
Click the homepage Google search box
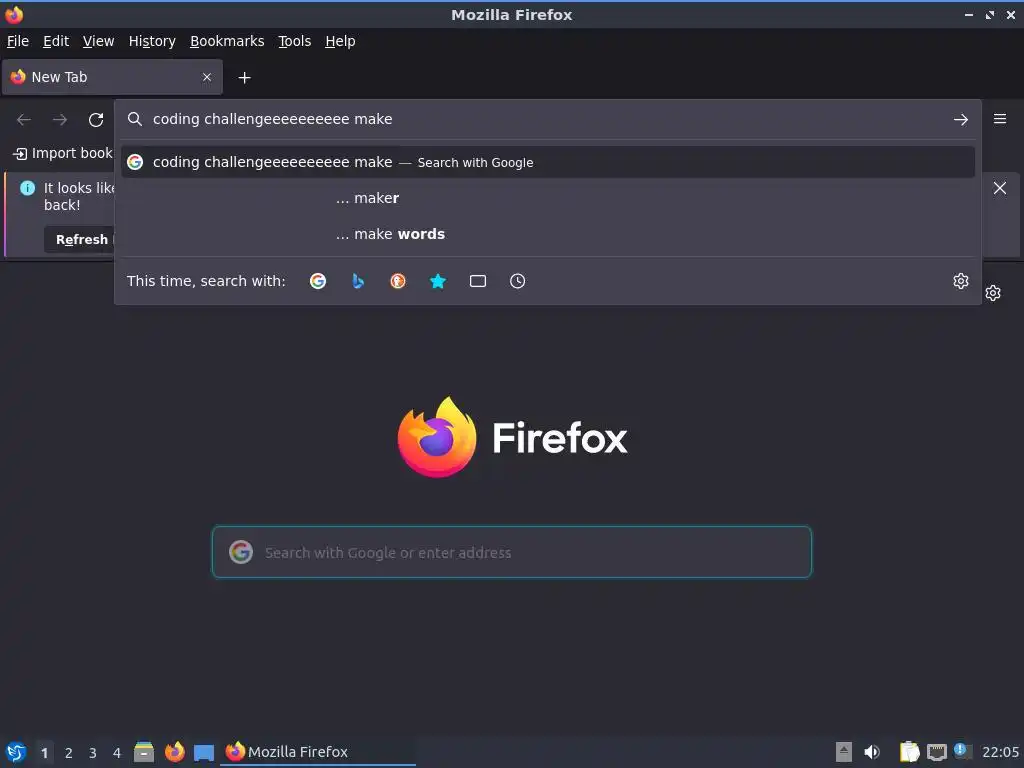click(512, 552)
